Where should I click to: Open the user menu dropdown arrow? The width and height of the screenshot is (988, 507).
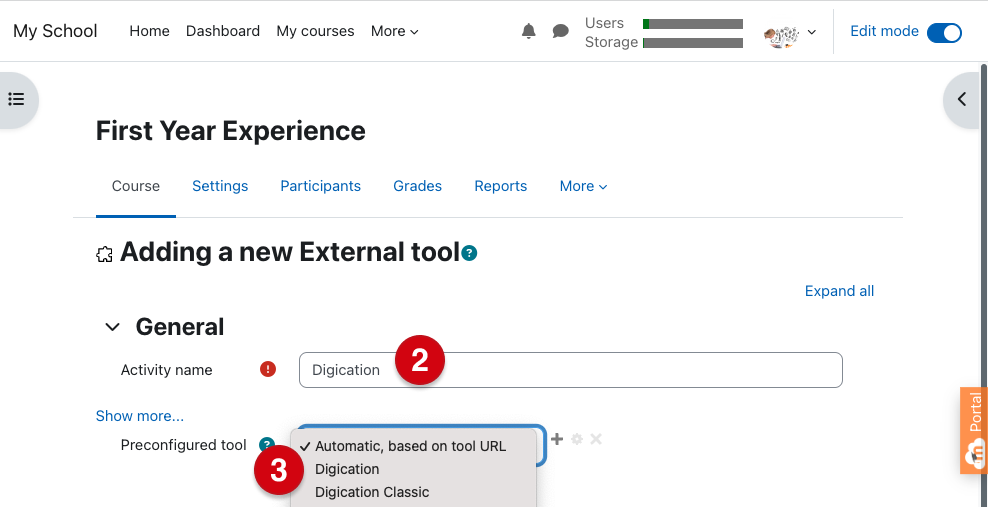point(812,32)
